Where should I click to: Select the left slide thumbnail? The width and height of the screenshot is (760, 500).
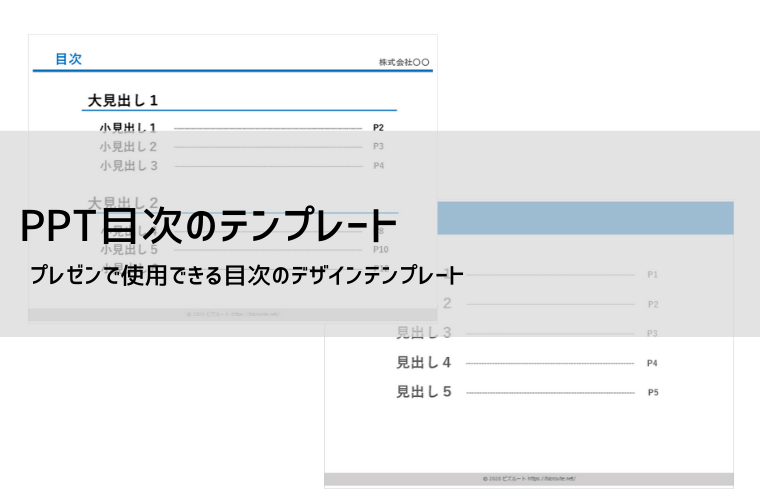[233, 178]
